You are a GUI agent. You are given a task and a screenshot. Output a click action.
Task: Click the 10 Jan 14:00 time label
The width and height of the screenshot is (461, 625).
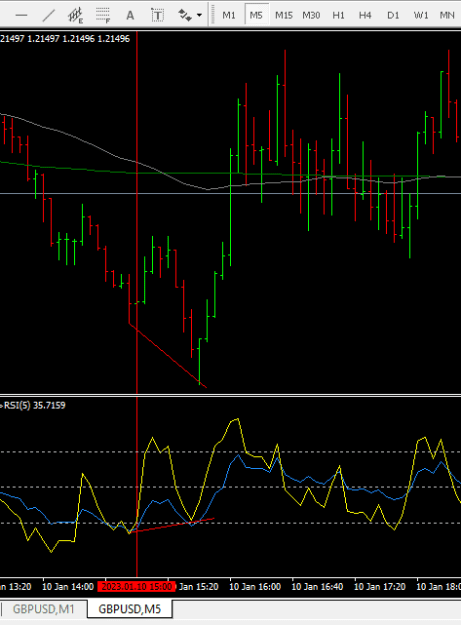[68, 587]
